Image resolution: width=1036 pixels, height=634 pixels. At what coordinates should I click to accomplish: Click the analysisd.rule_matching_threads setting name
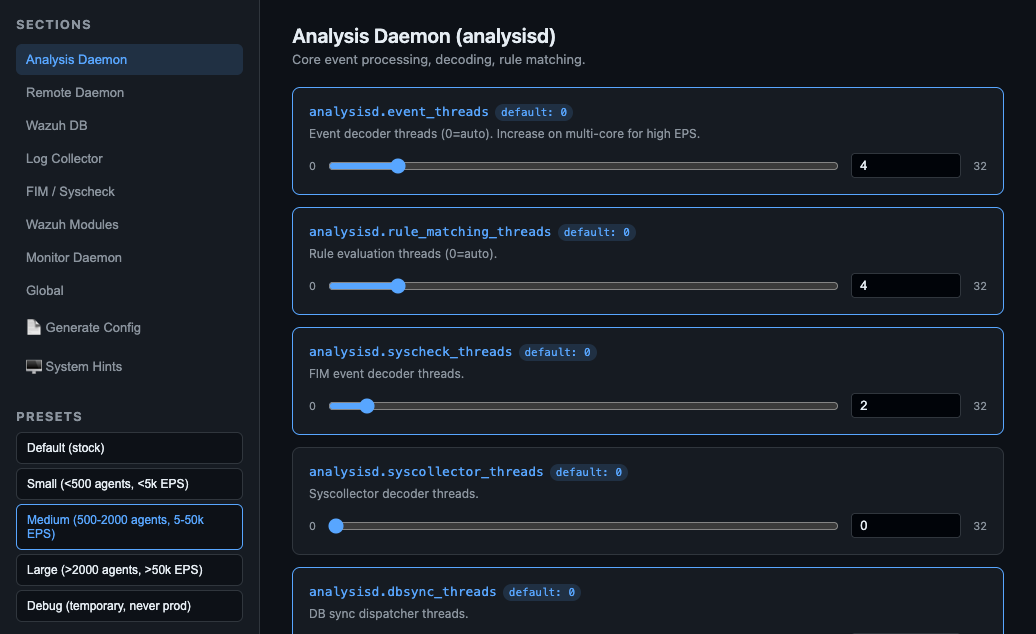point(429,232)
